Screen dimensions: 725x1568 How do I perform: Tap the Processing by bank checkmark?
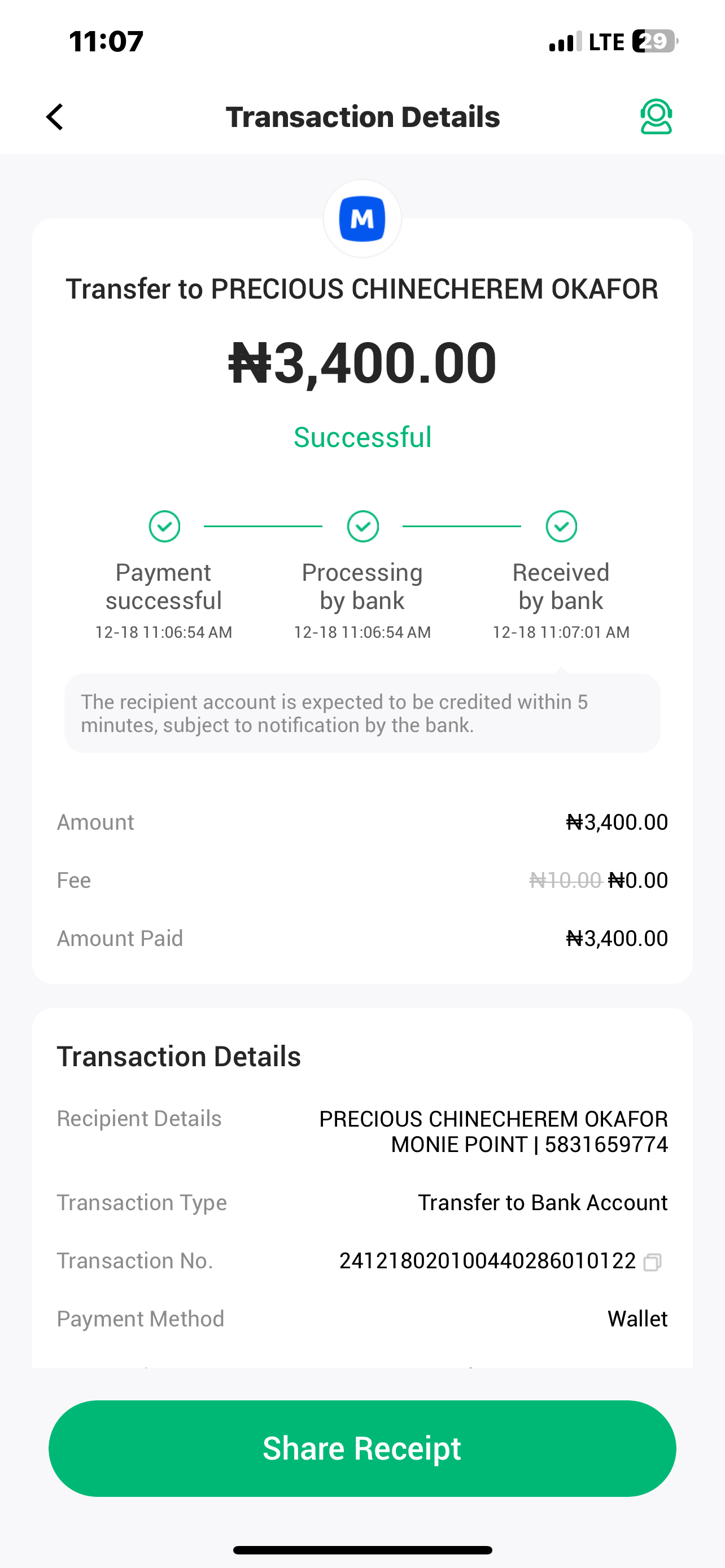[363, 527]
